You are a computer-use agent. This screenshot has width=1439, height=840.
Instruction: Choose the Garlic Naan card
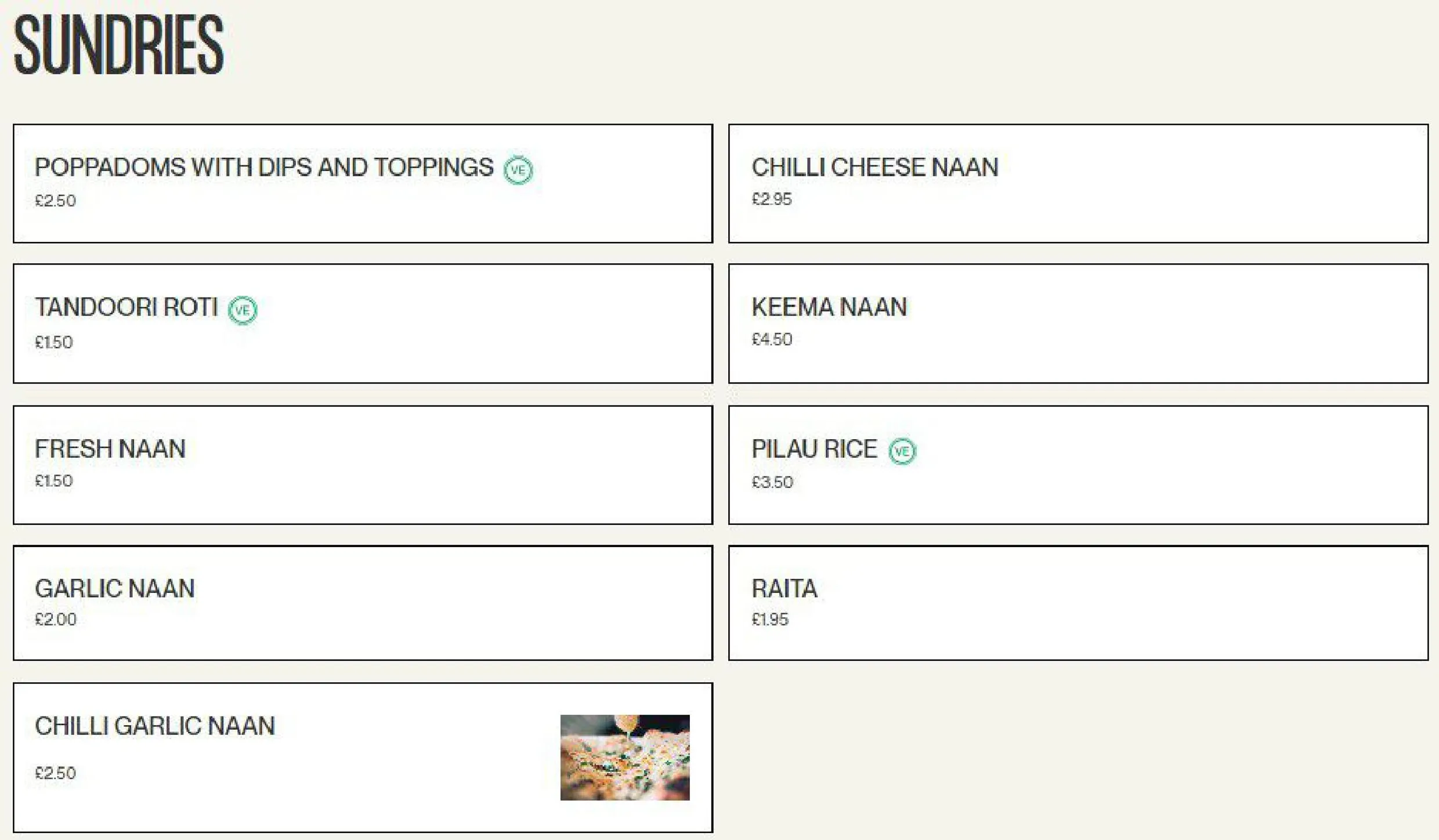363,603
